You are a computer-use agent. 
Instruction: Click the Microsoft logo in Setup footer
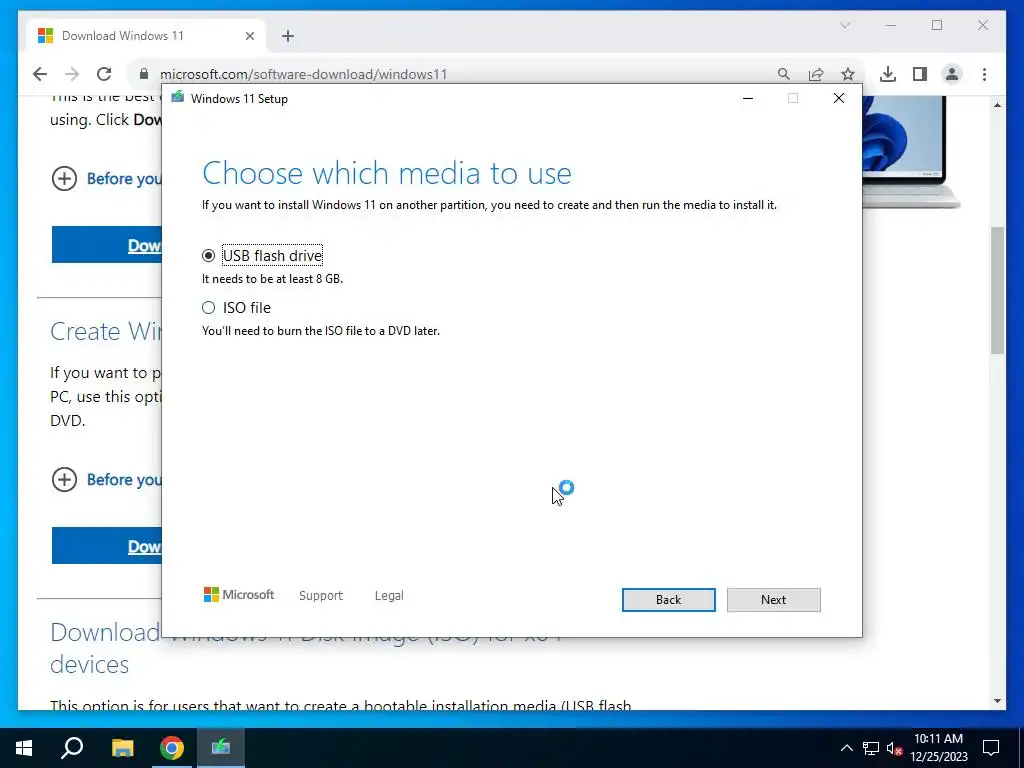click(x=239, y=595)
